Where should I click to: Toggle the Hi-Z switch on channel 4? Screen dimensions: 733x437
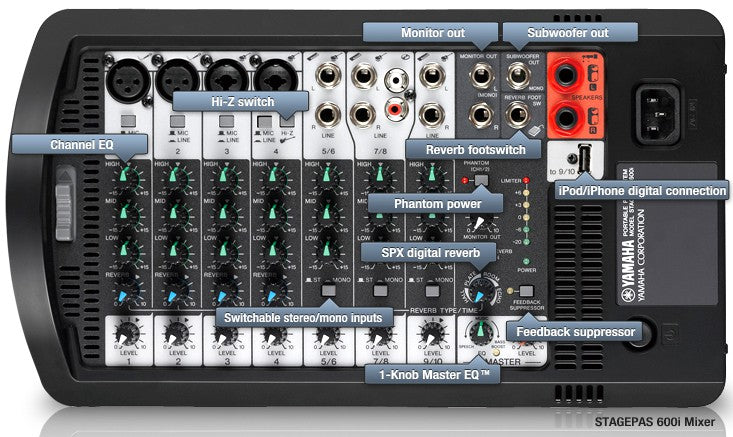[x=287, y=122]
